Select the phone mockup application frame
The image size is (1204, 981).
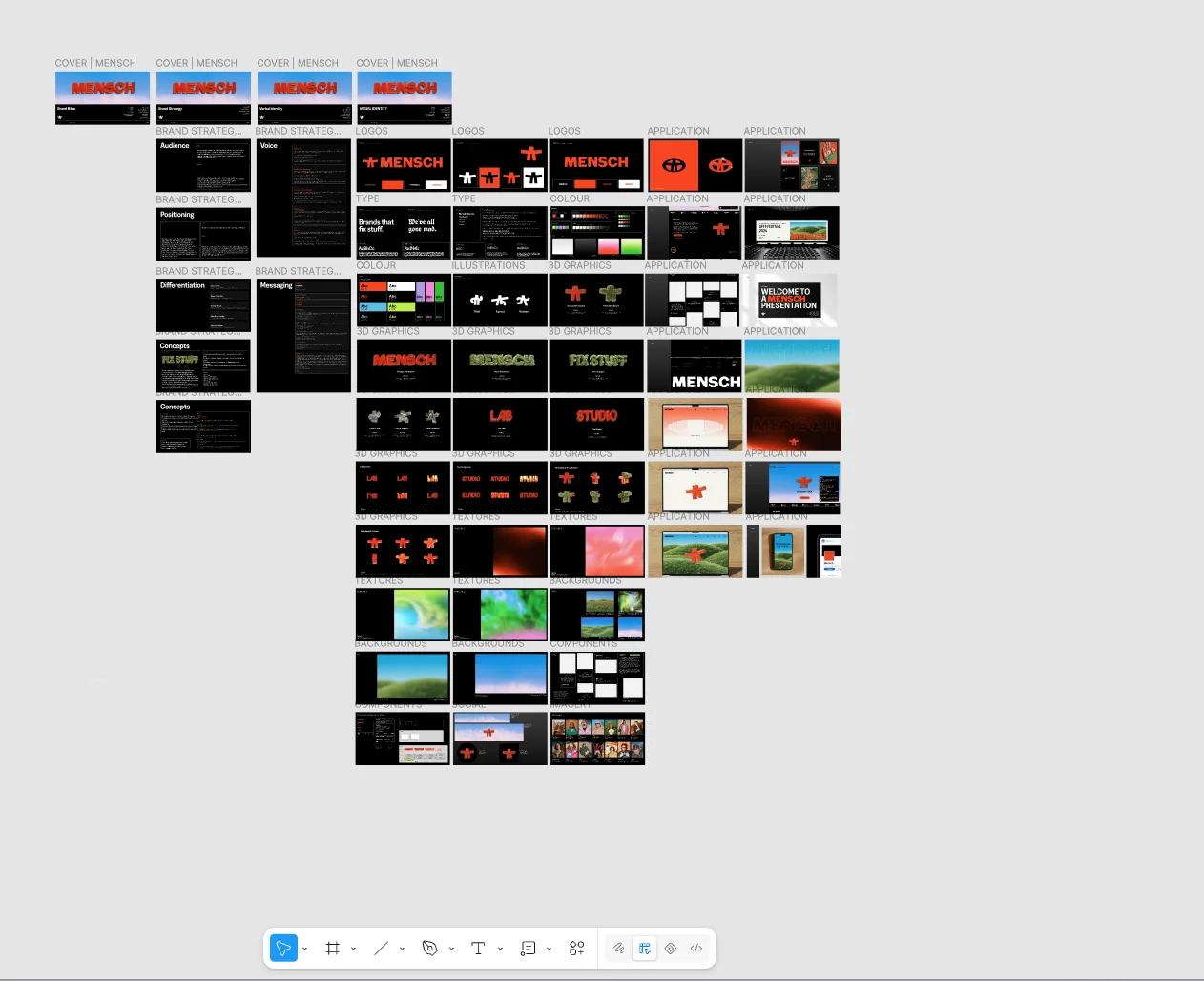tap(794, 552)
